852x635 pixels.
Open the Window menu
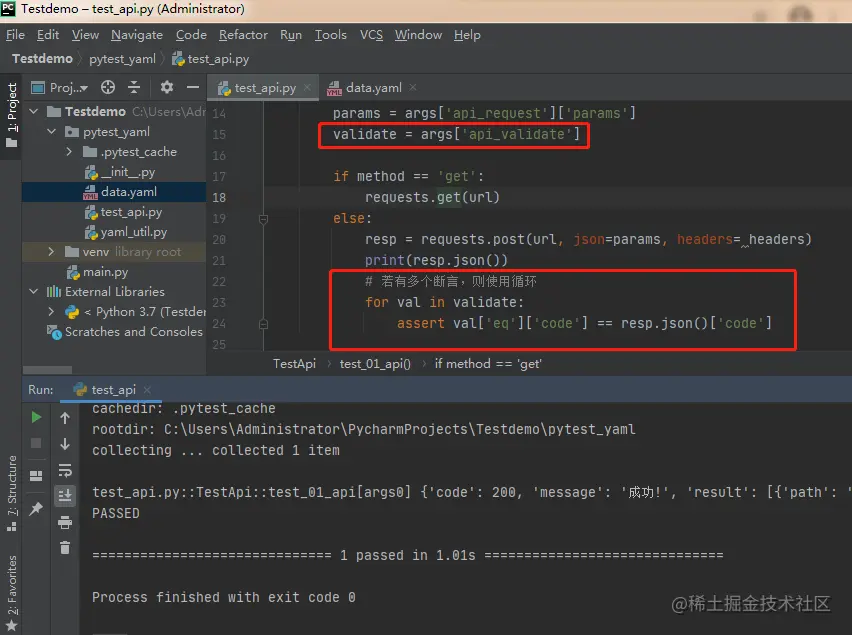[418, 35]
